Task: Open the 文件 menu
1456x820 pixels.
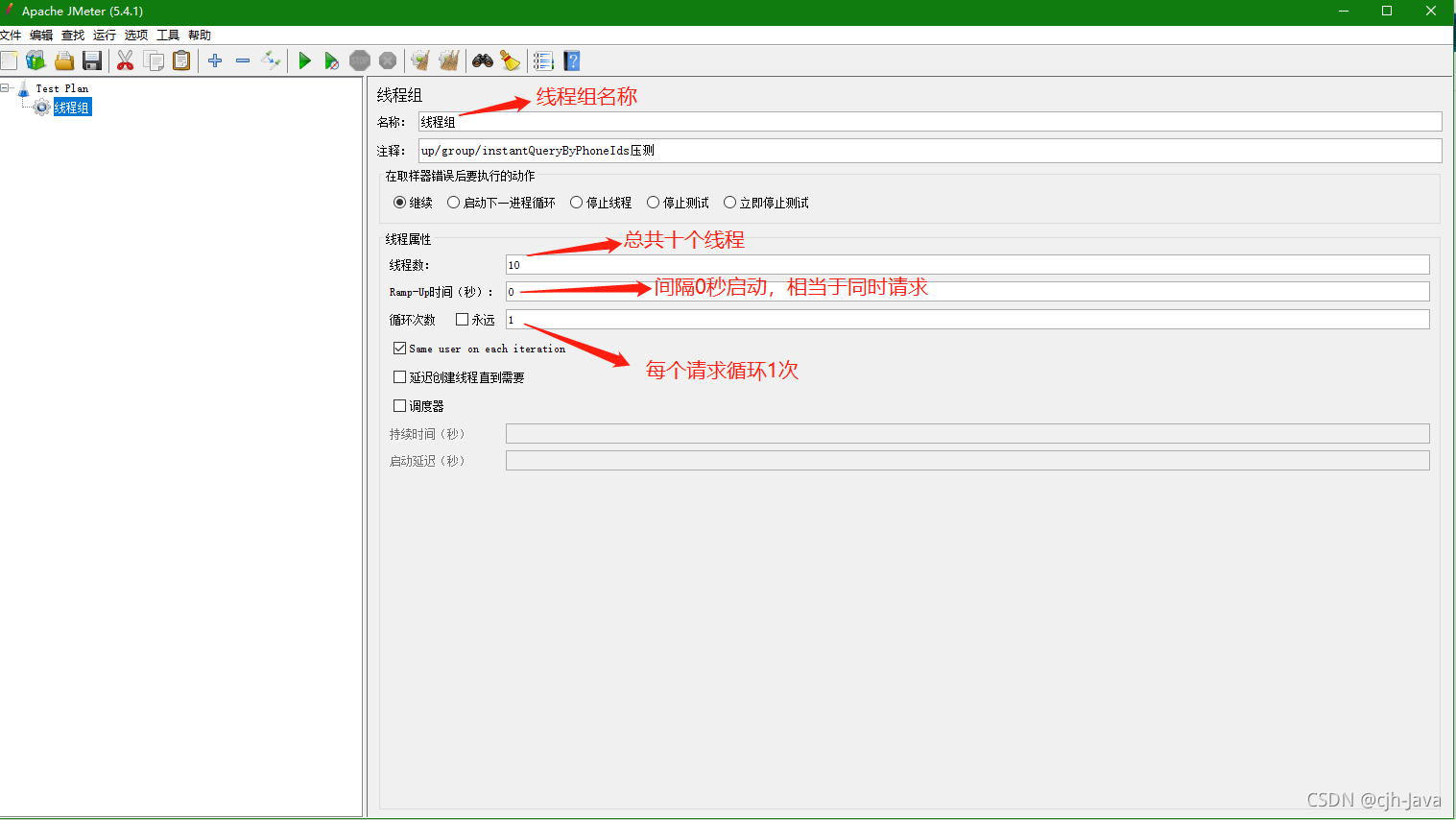Action: [11, 36]
